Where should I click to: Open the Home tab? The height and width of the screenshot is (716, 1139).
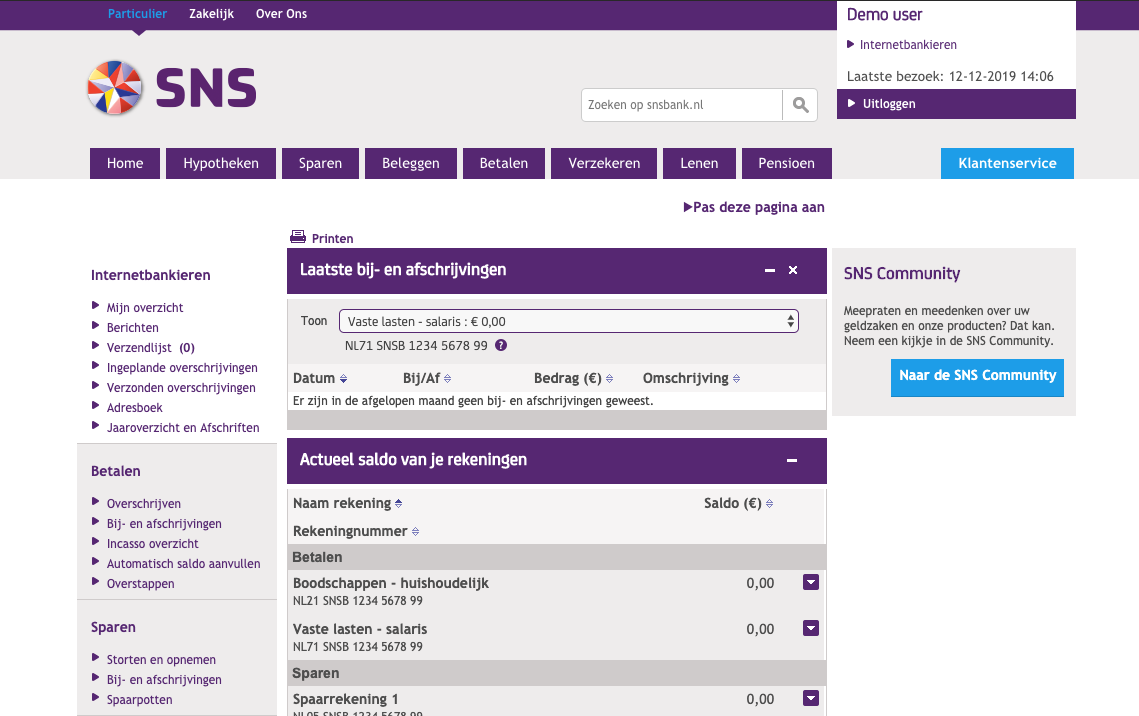[x=125, y=163]
